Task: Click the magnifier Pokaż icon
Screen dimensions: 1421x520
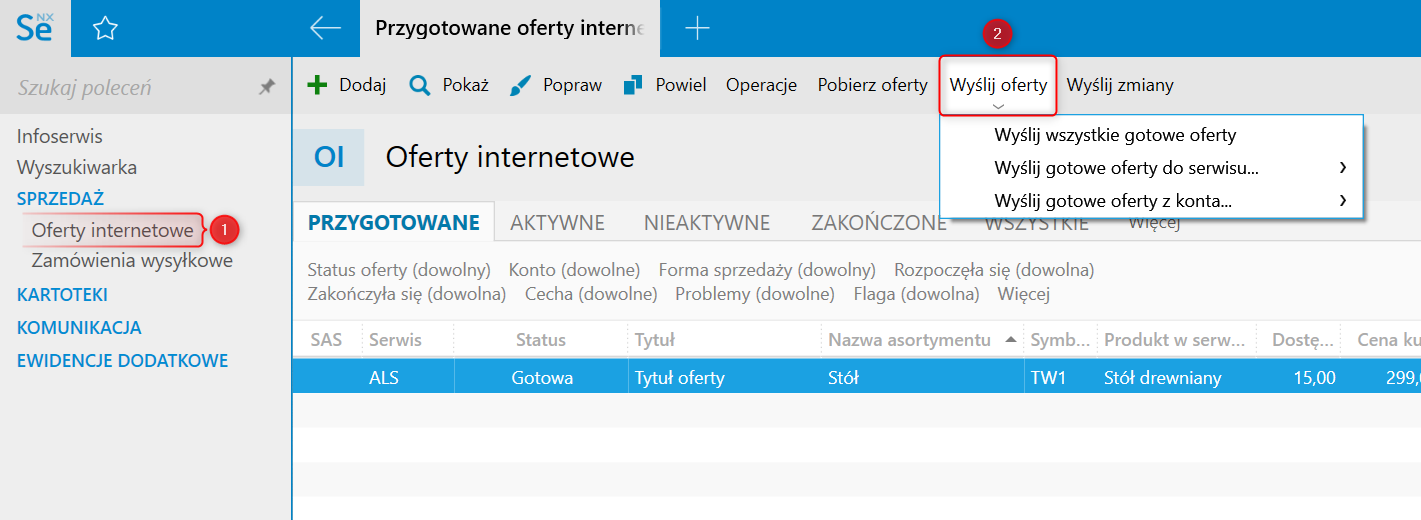Action: (x=420, y=85)
